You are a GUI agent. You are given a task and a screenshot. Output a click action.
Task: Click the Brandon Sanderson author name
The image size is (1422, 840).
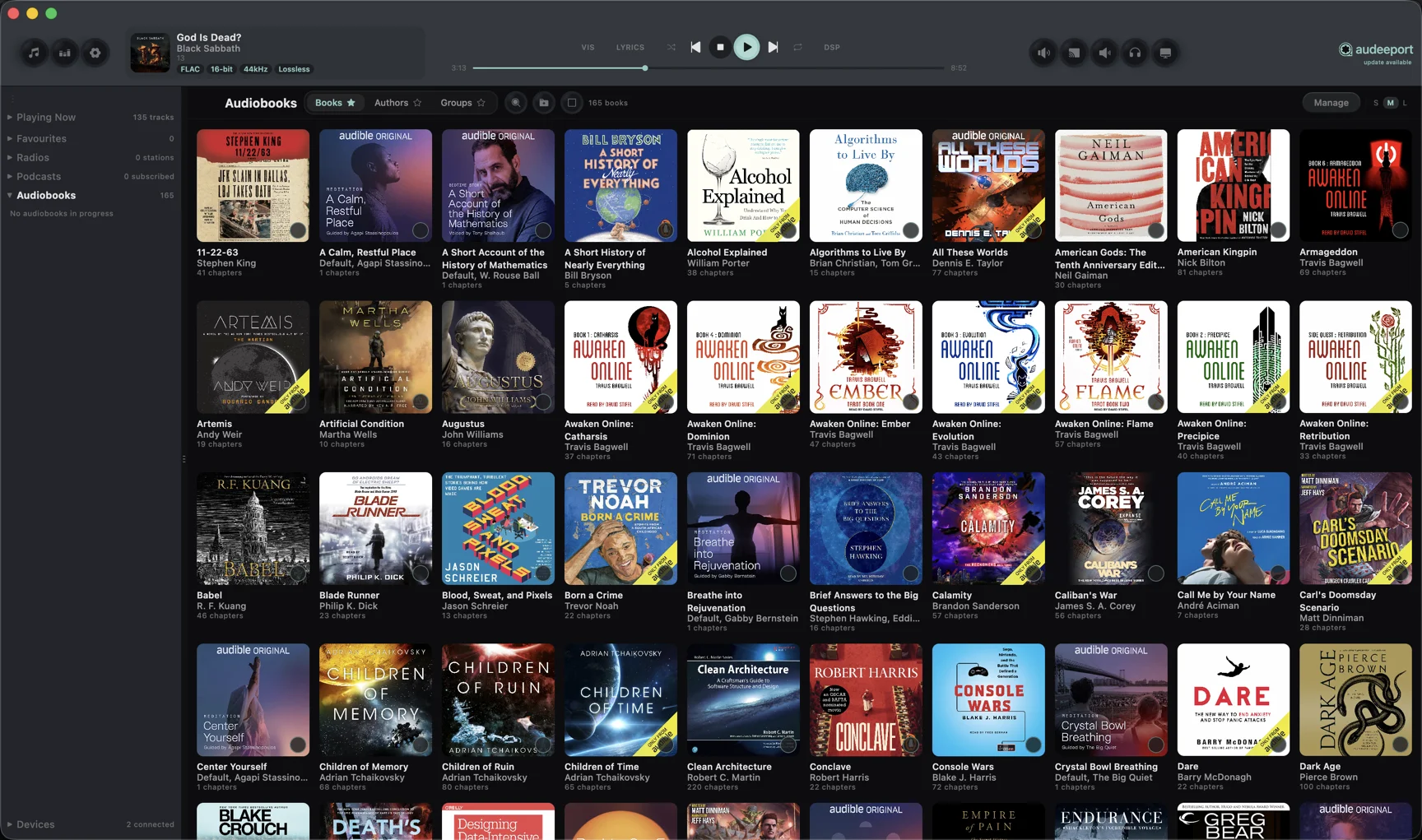pos(976,606)
